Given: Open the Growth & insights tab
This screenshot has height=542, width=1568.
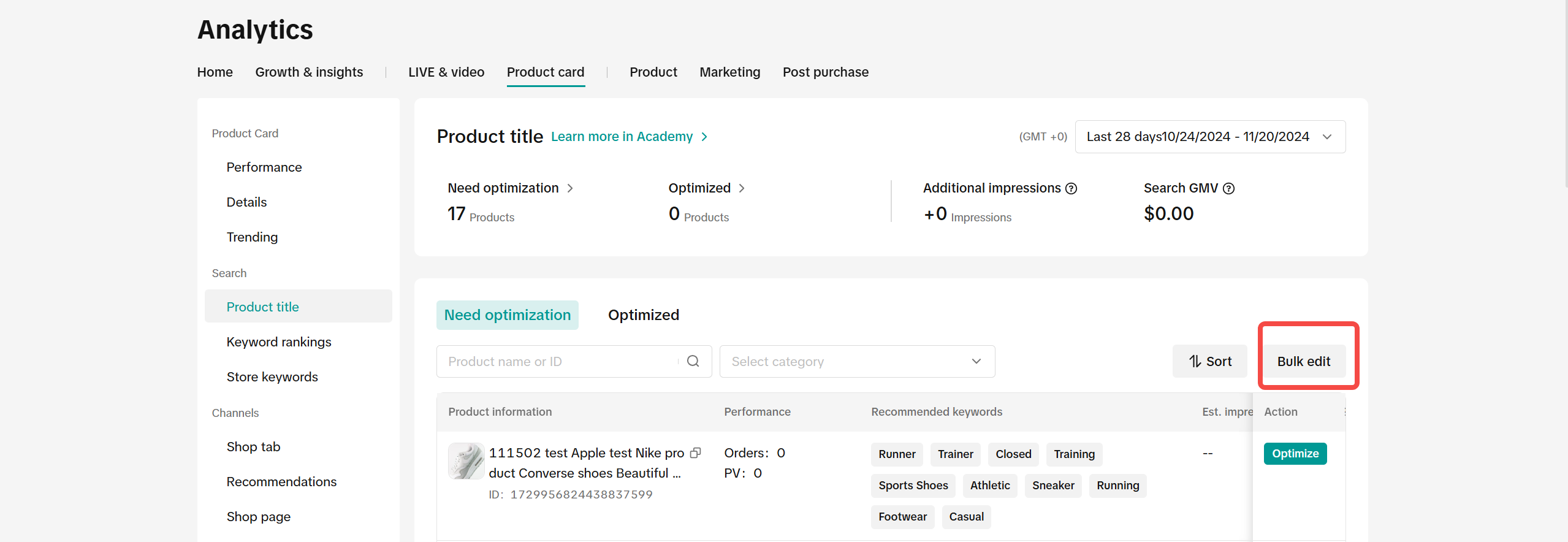Looking at the screenshot, I should 309,72.
